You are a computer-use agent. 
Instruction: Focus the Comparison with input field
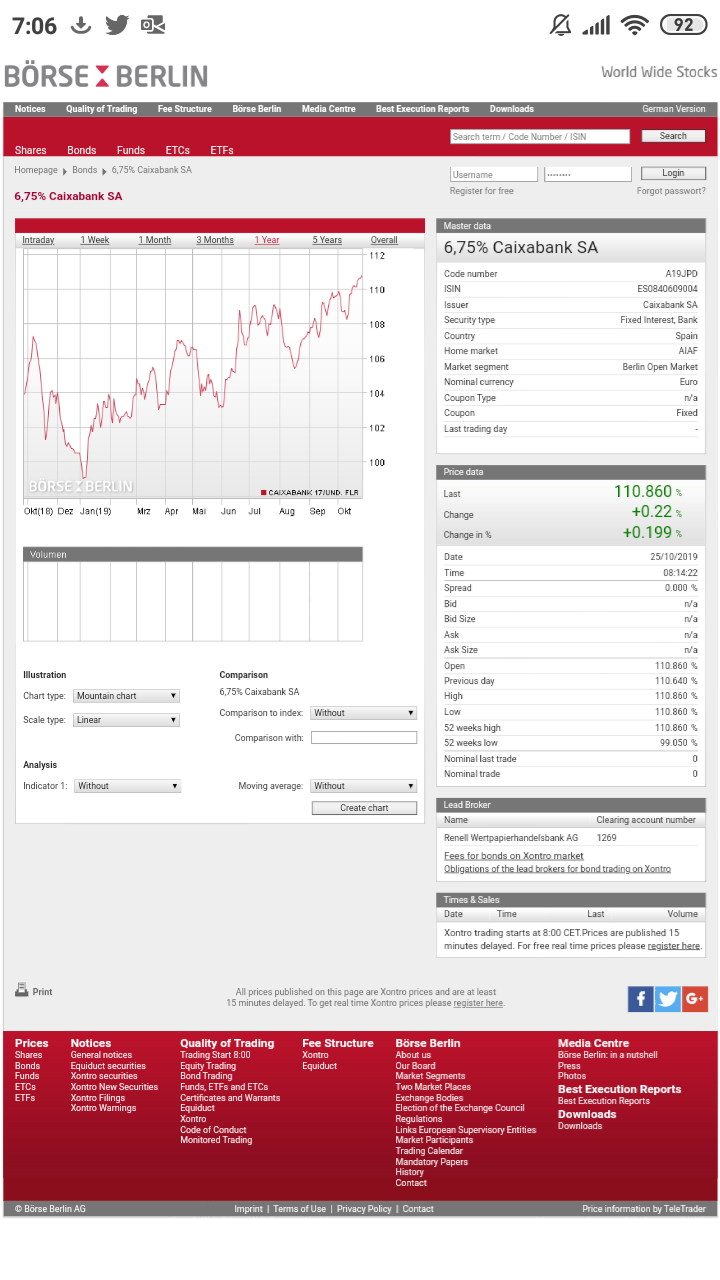[x=364, y=738]
